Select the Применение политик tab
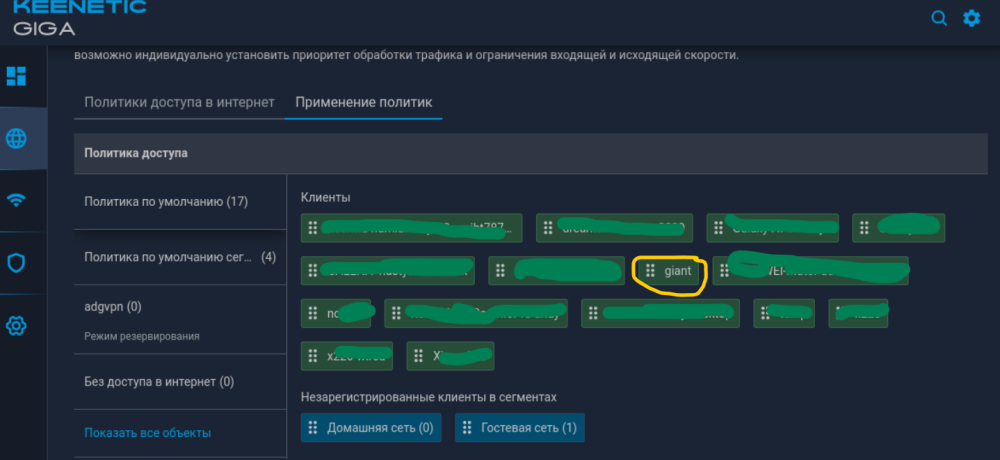1000x460 pixels. [363, 102]
